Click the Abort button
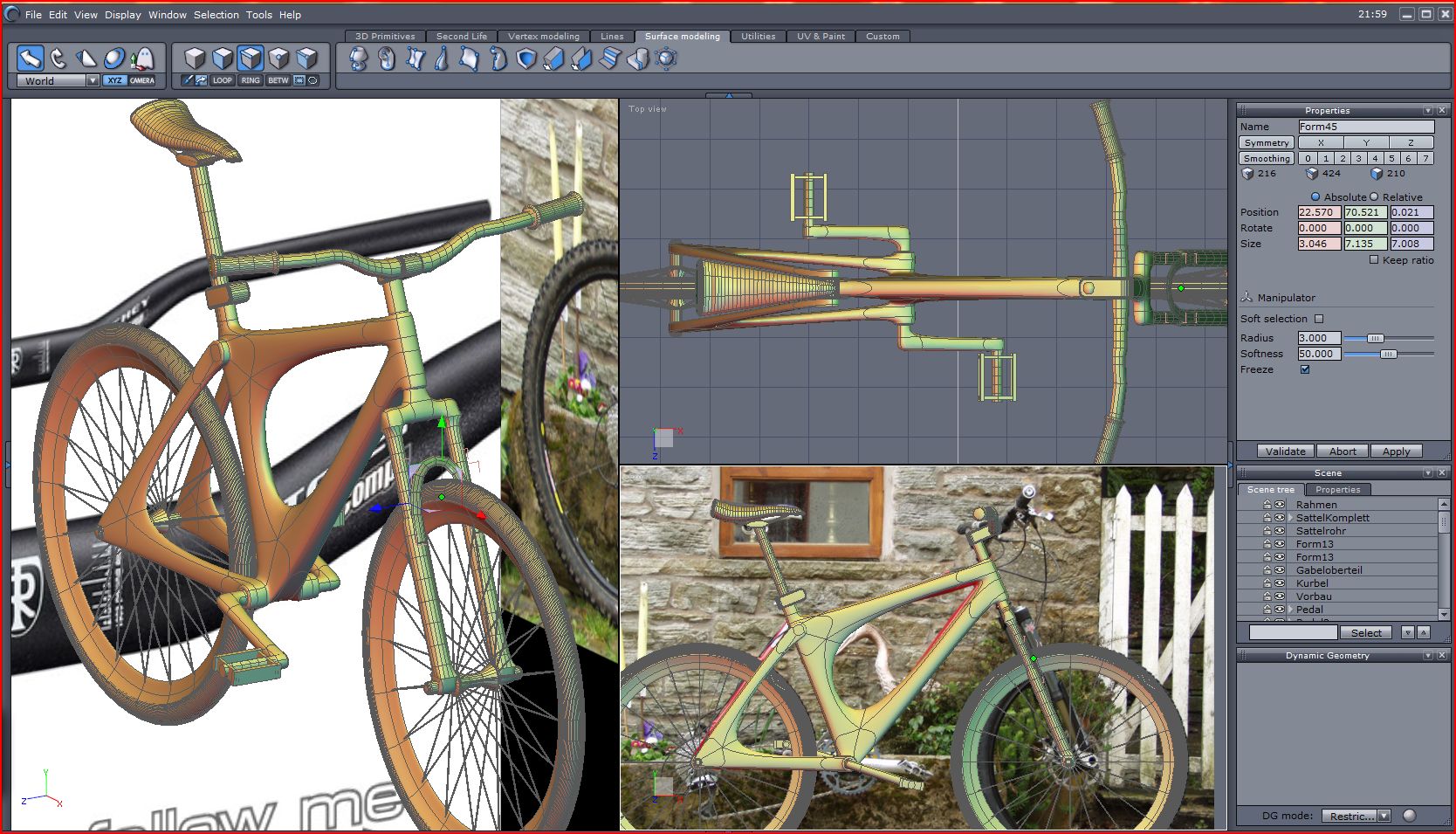The width and height of the screenshot is (1456, 834). coord(1343,451)
